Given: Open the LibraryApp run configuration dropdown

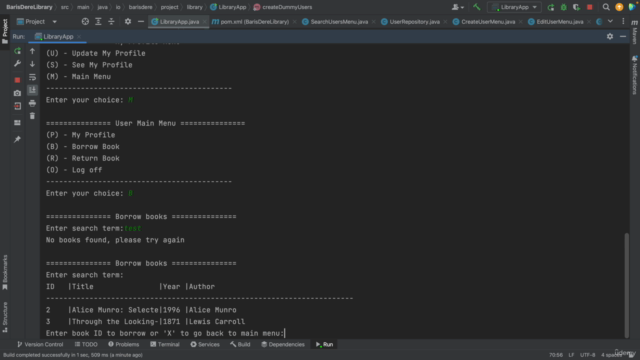Looking at the screenshot, I should click(514, 7).
